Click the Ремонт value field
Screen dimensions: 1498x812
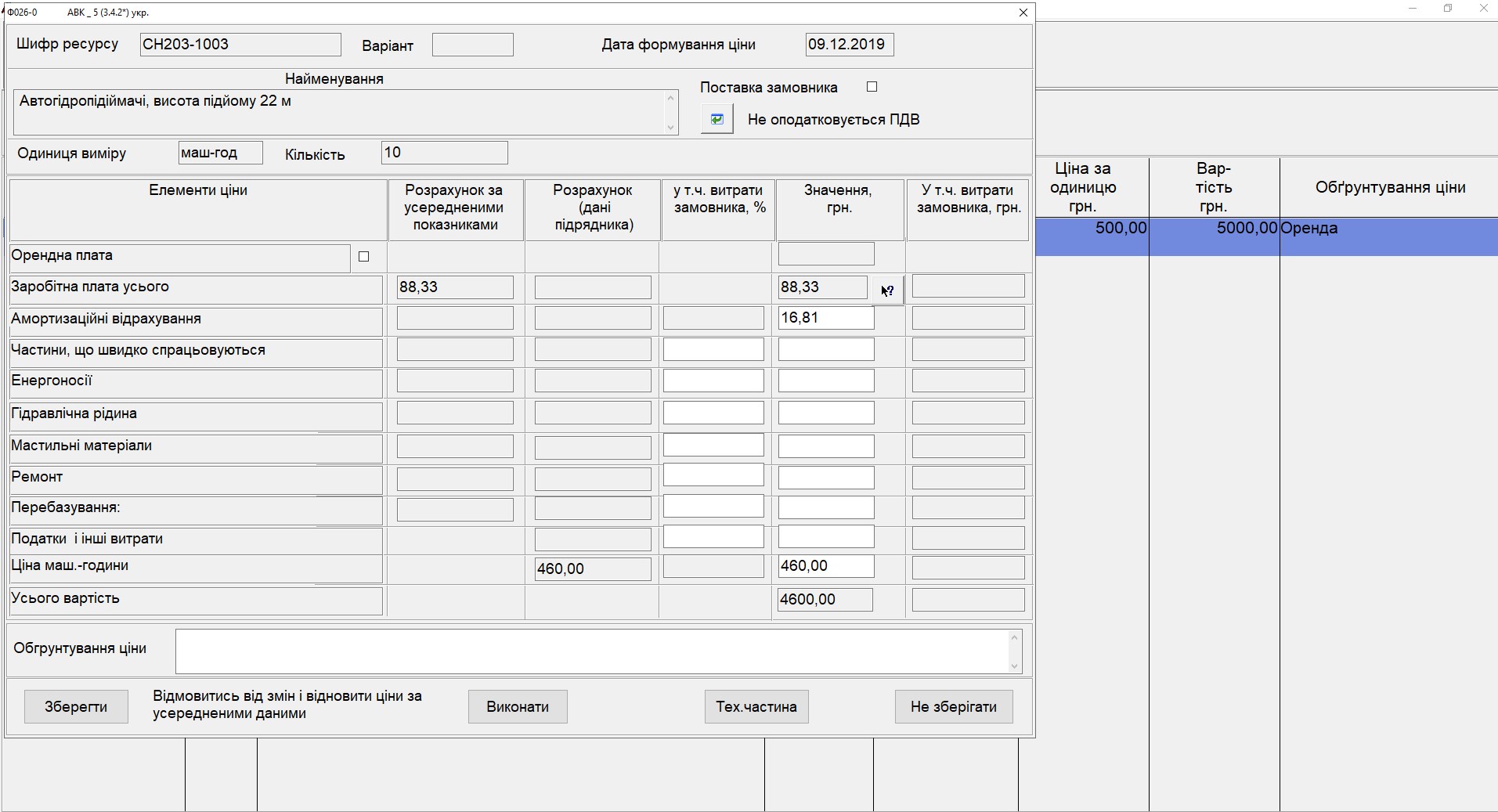click(826, 478)
